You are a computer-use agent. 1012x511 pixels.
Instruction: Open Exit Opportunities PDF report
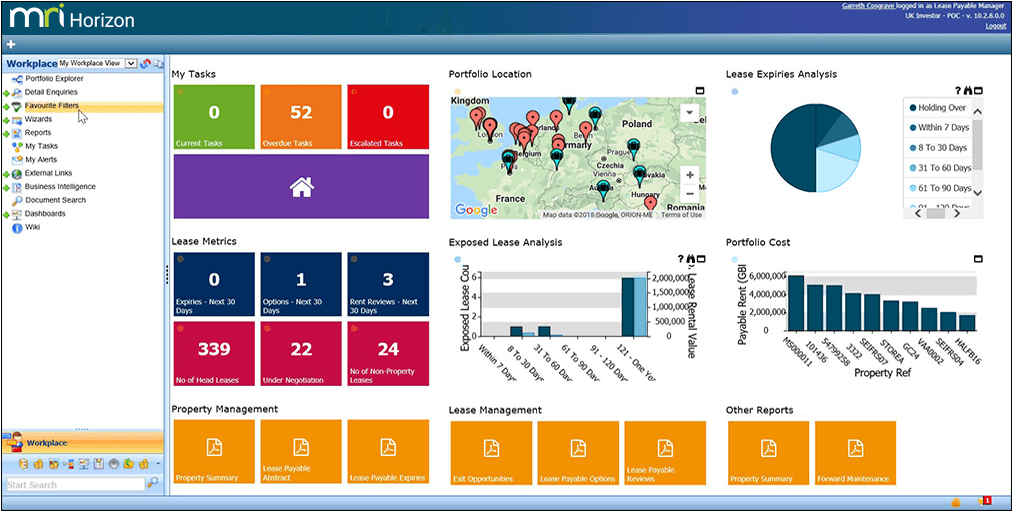492,454
